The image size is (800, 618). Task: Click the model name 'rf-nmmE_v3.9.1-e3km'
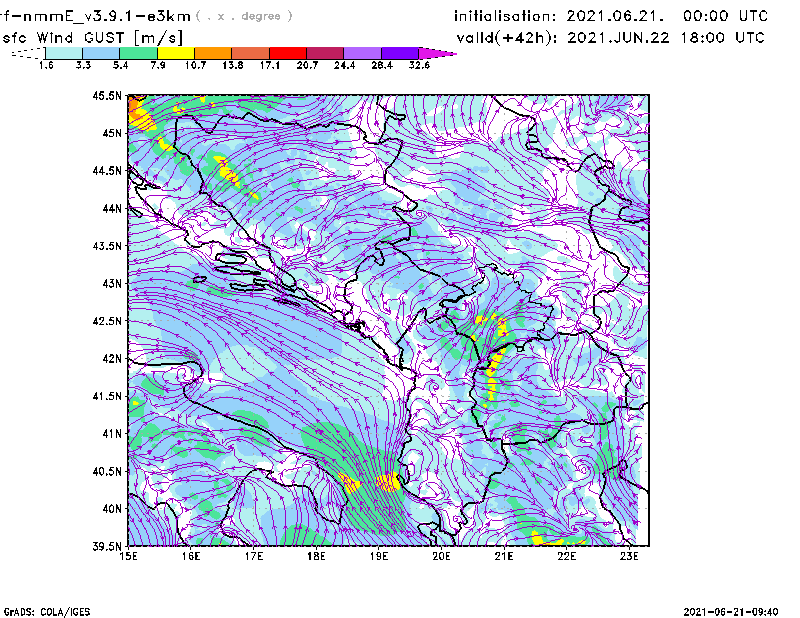click(95, 16)
